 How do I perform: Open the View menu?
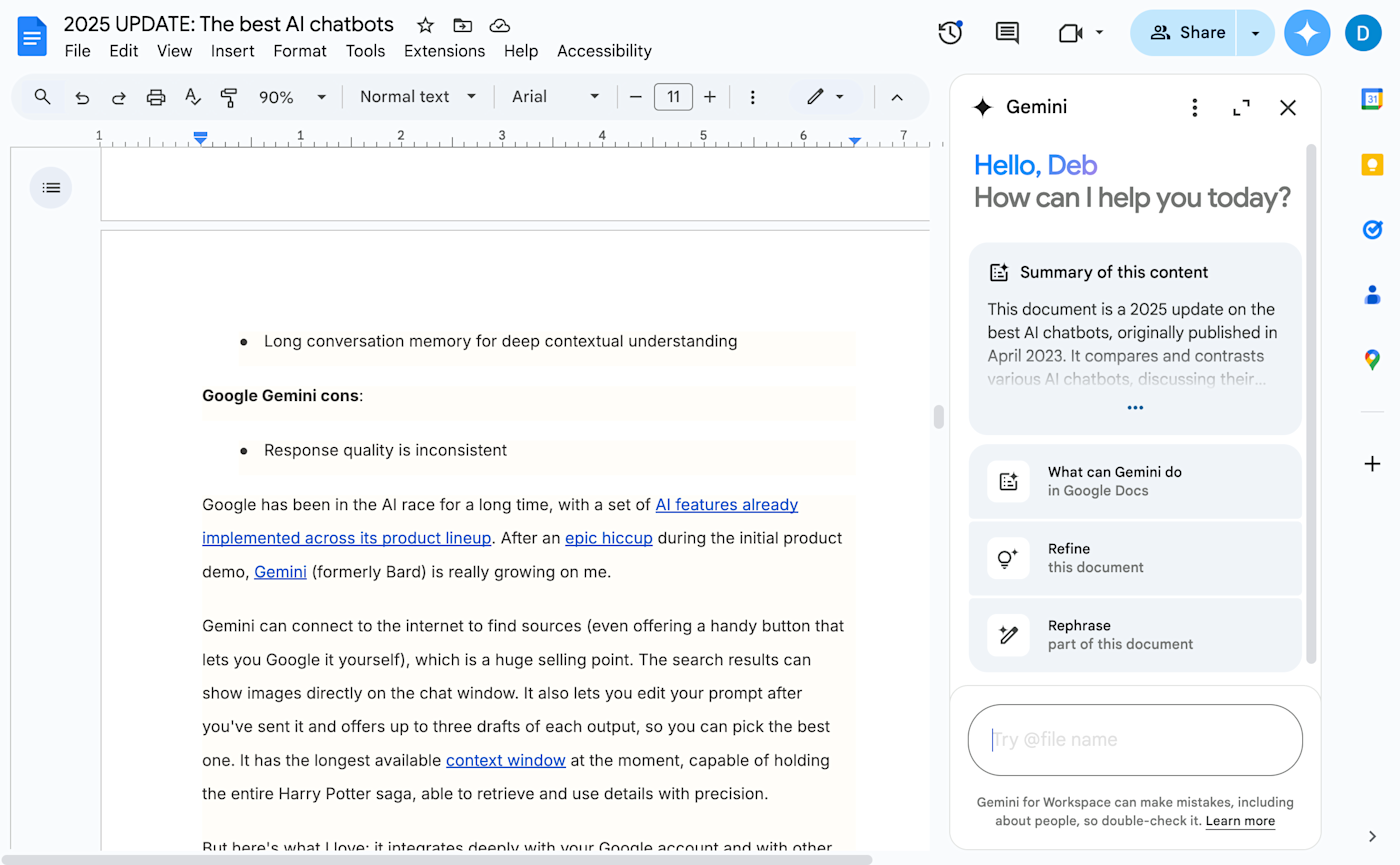point(174,51)
